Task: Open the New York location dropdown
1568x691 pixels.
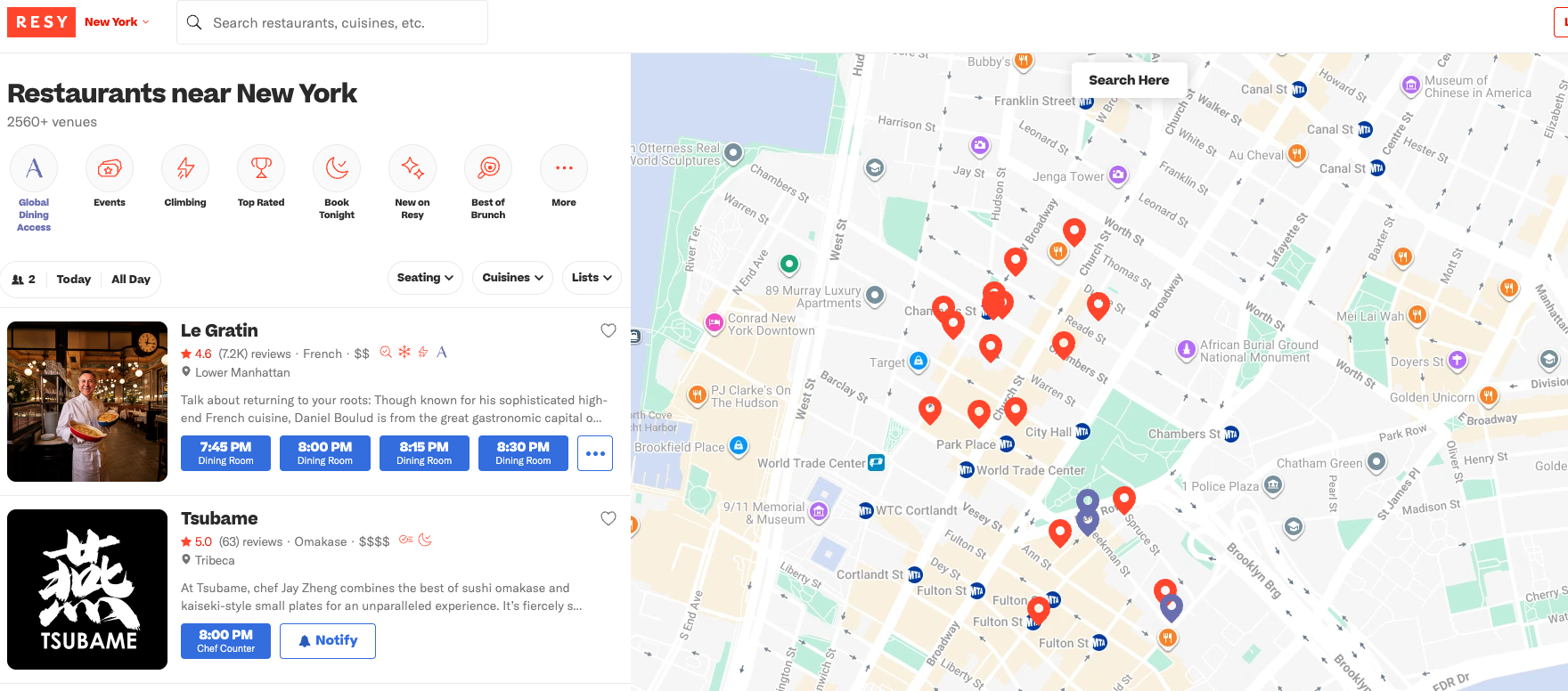Action: (x=117, y=22)
